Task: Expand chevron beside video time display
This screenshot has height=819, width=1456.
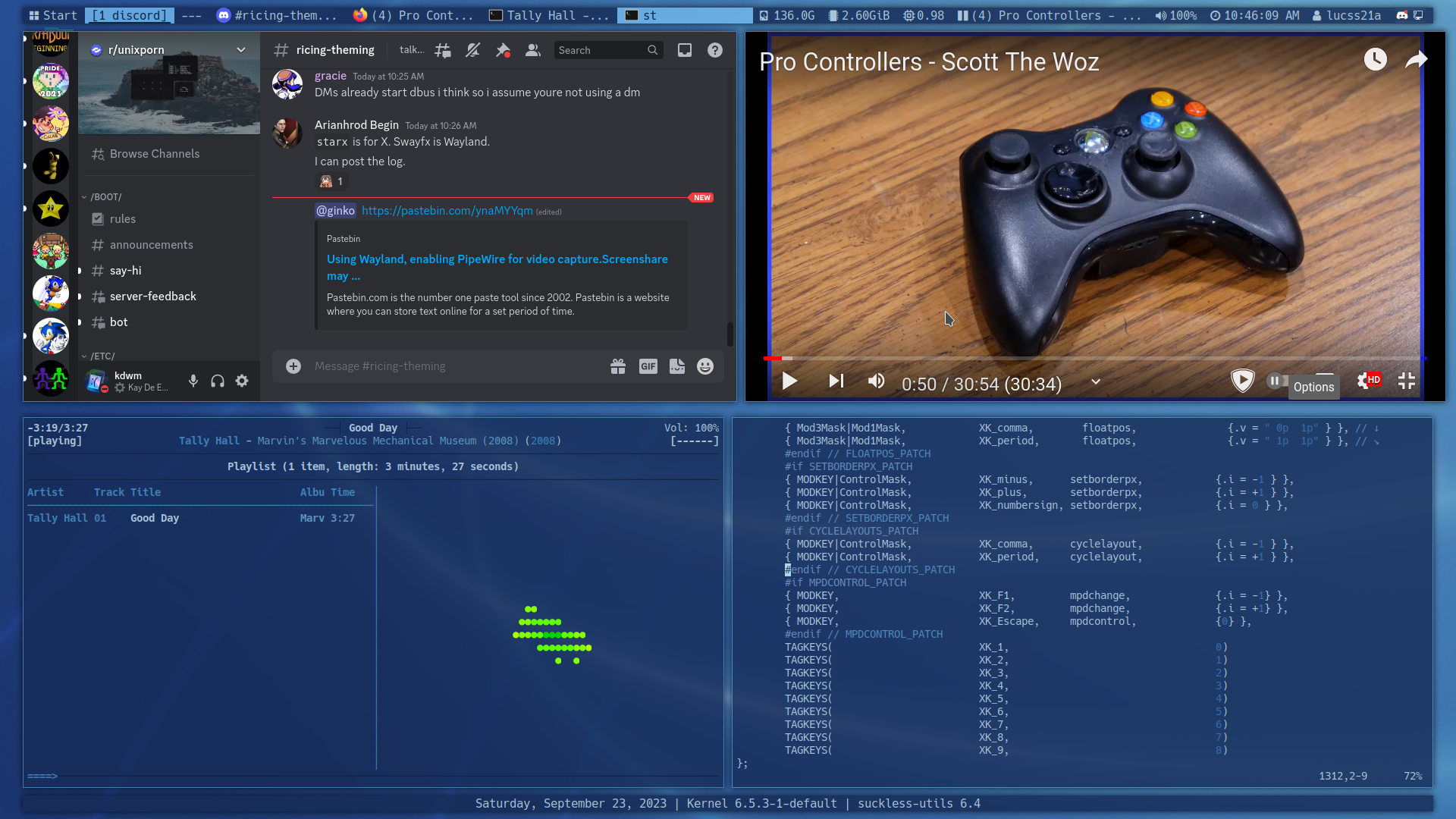Action: pos(1096,382)
